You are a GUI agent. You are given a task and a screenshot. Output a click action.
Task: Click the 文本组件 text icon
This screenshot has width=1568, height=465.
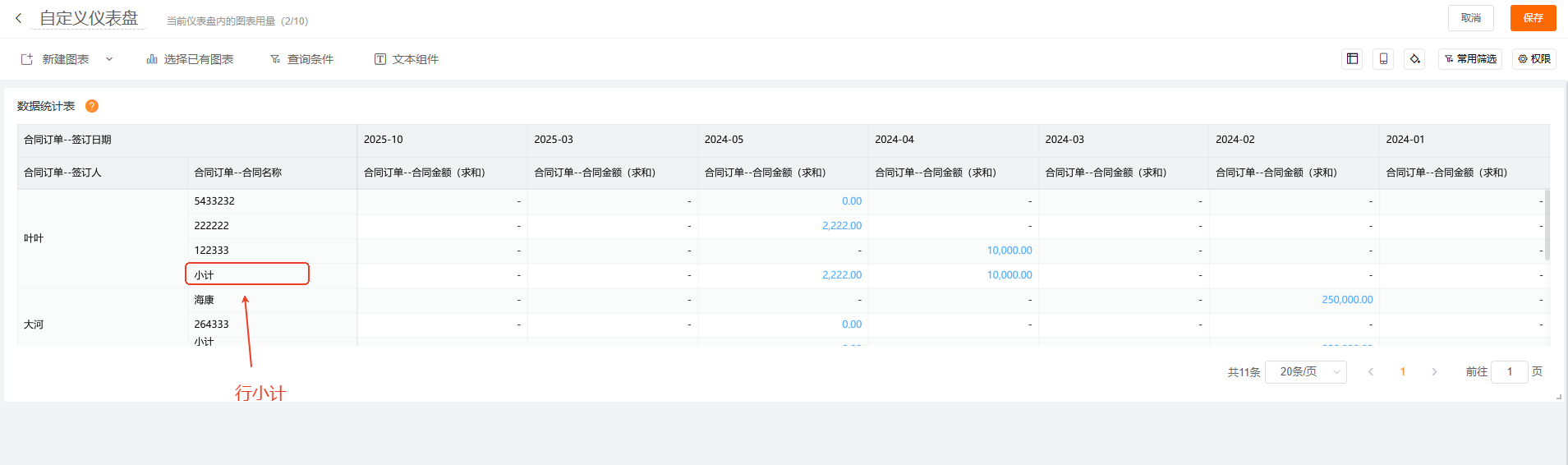coord(380,59)
